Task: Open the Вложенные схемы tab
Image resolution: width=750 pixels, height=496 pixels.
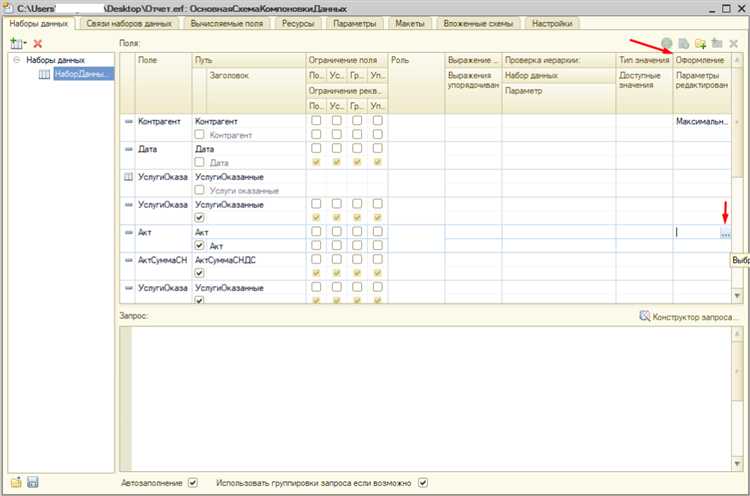Action: point(478,23)
